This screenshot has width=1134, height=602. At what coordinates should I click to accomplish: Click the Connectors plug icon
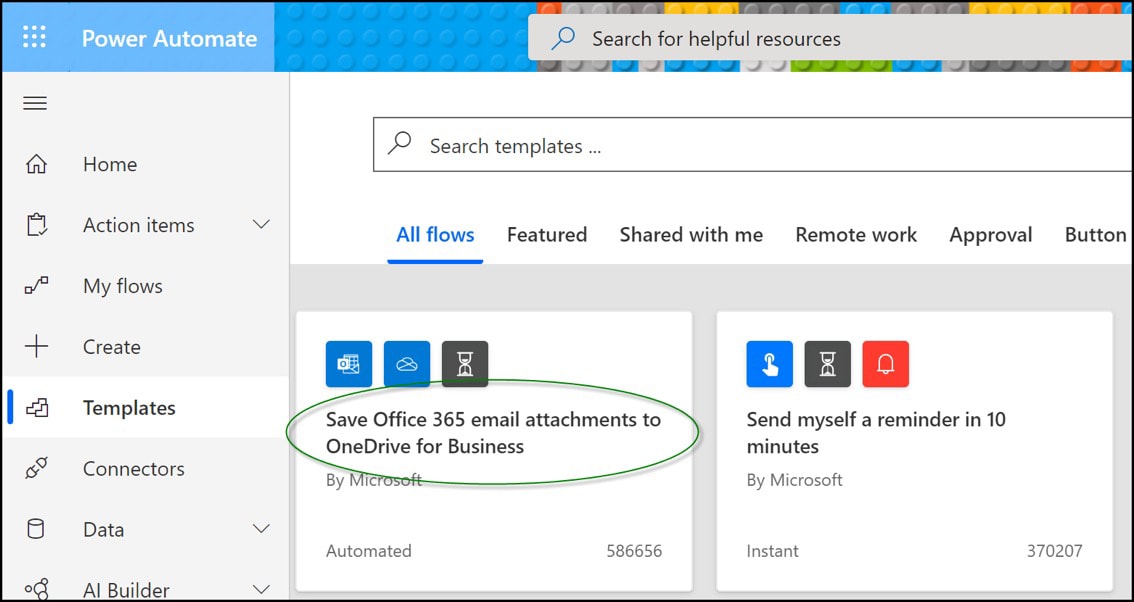tap(36, 469)
